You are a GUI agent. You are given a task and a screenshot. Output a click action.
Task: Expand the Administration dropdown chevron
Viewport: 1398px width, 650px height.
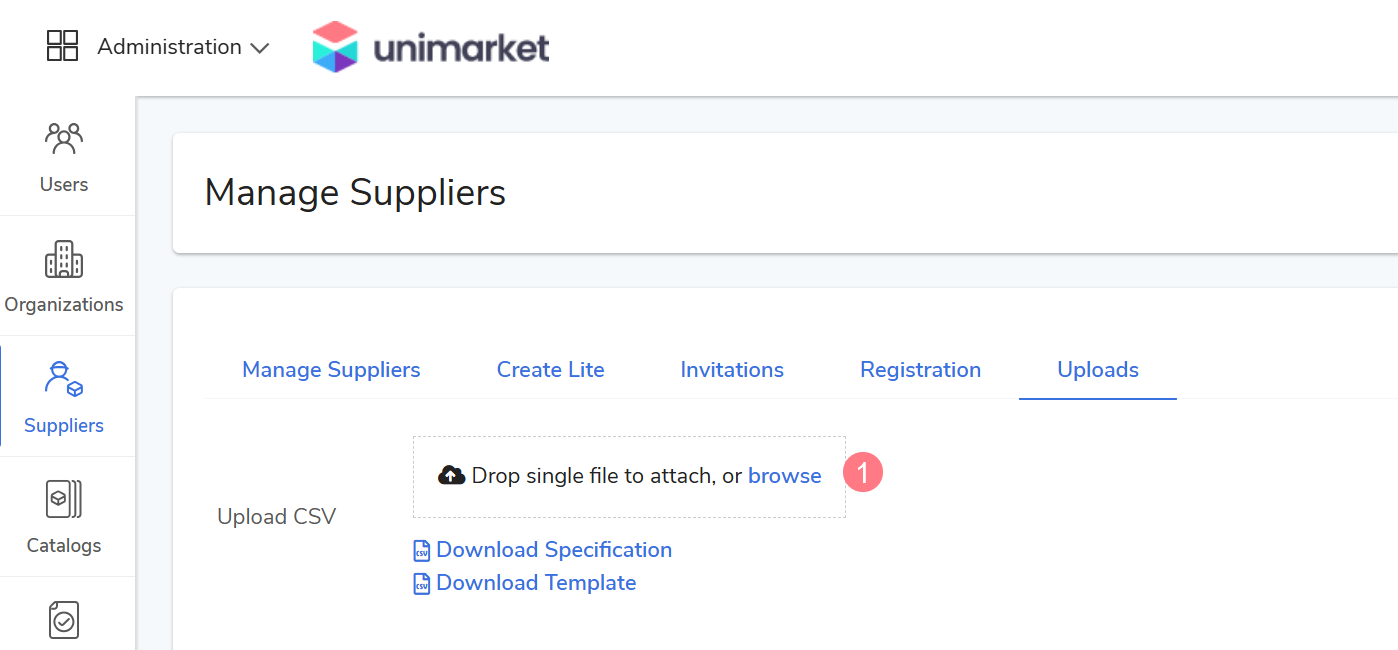point(260,48)
